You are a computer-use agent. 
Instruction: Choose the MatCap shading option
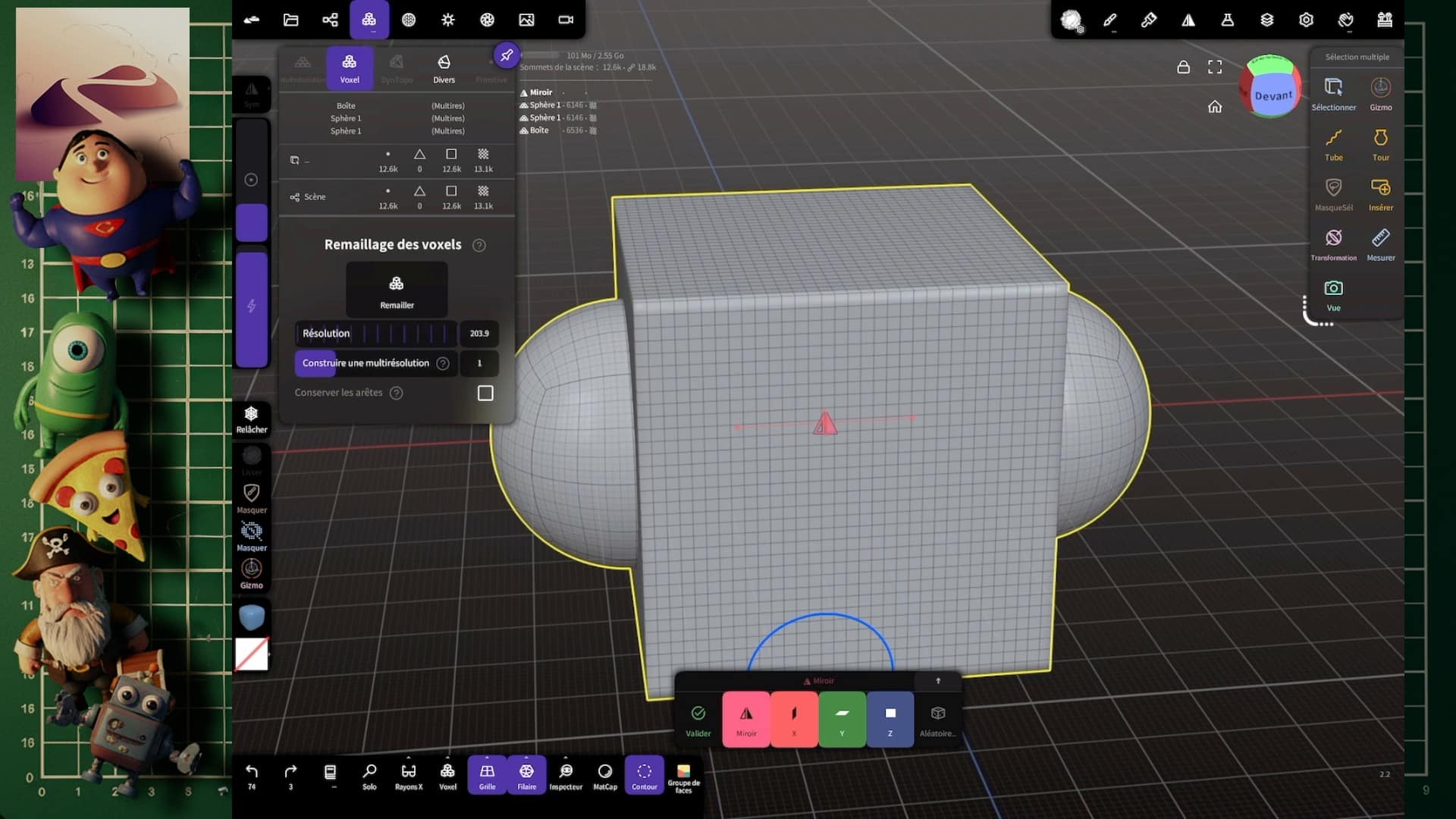click(605, 777)
